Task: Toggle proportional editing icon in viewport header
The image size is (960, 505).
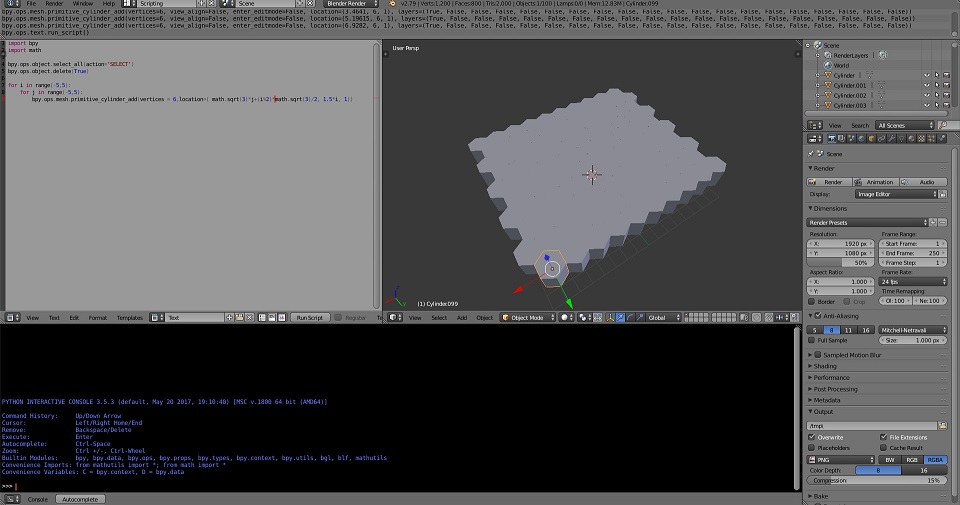Action: coord(756,318)
